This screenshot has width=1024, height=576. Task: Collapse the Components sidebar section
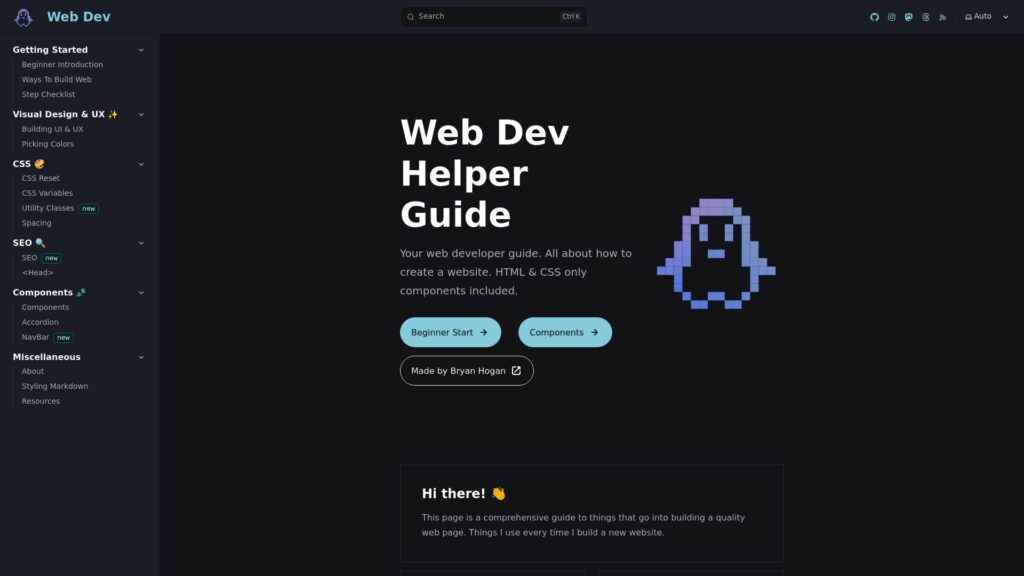click(x=141, y=293)
